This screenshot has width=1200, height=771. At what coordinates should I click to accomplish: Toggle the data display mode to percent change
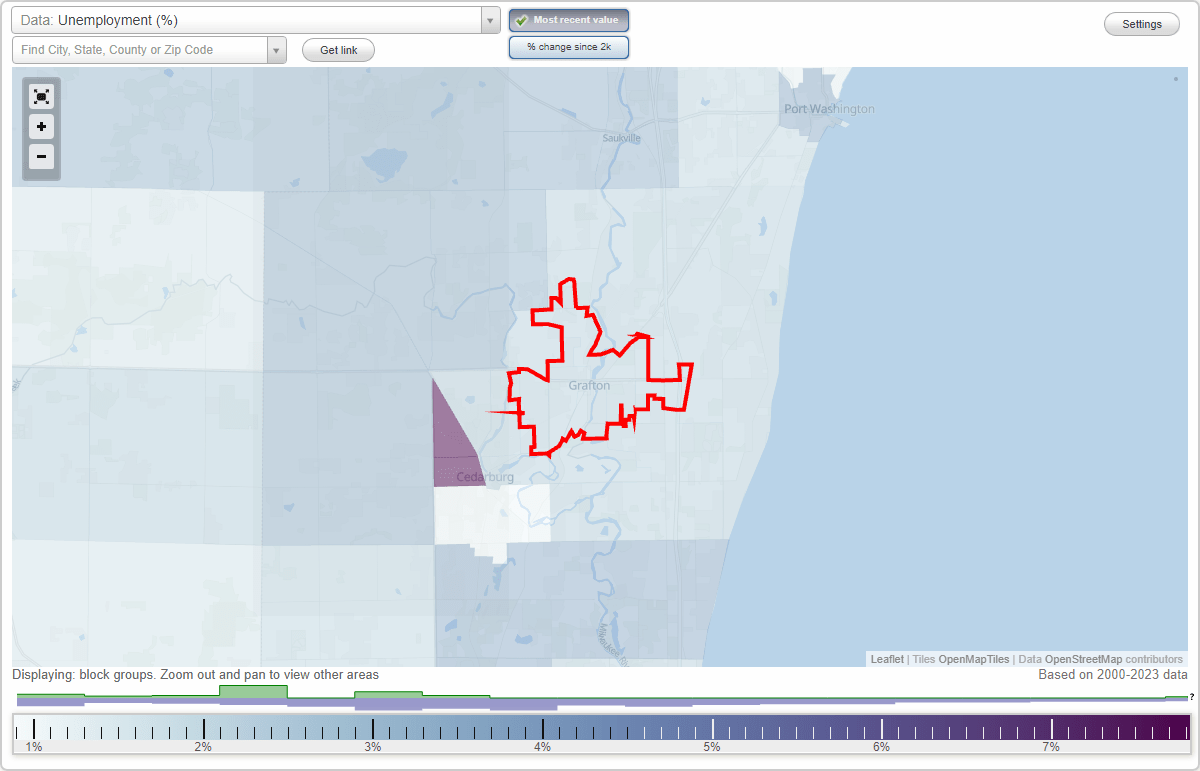[x=569, y=46]
